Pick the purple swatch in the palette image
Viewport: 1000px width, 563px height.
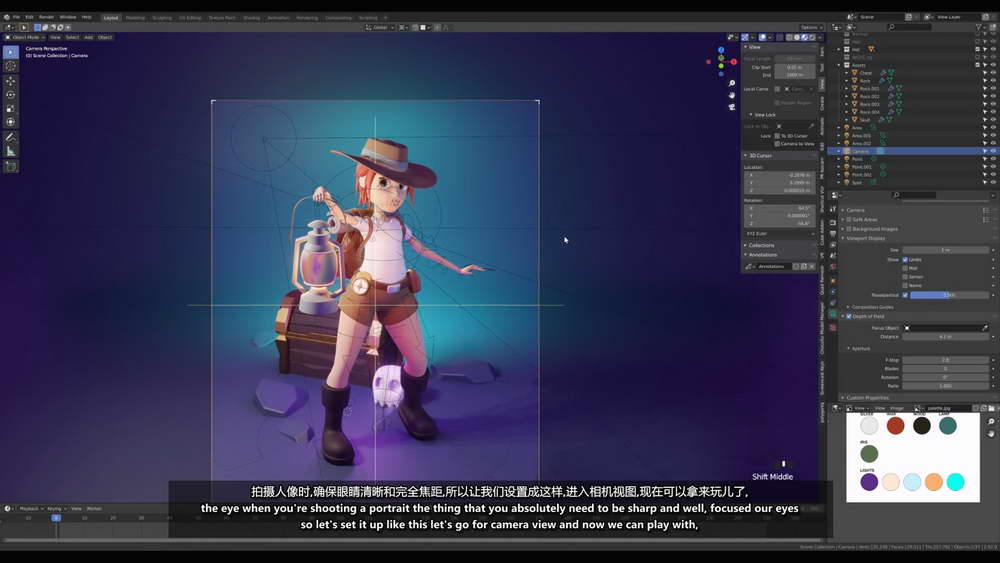click(x=869, y=482)
